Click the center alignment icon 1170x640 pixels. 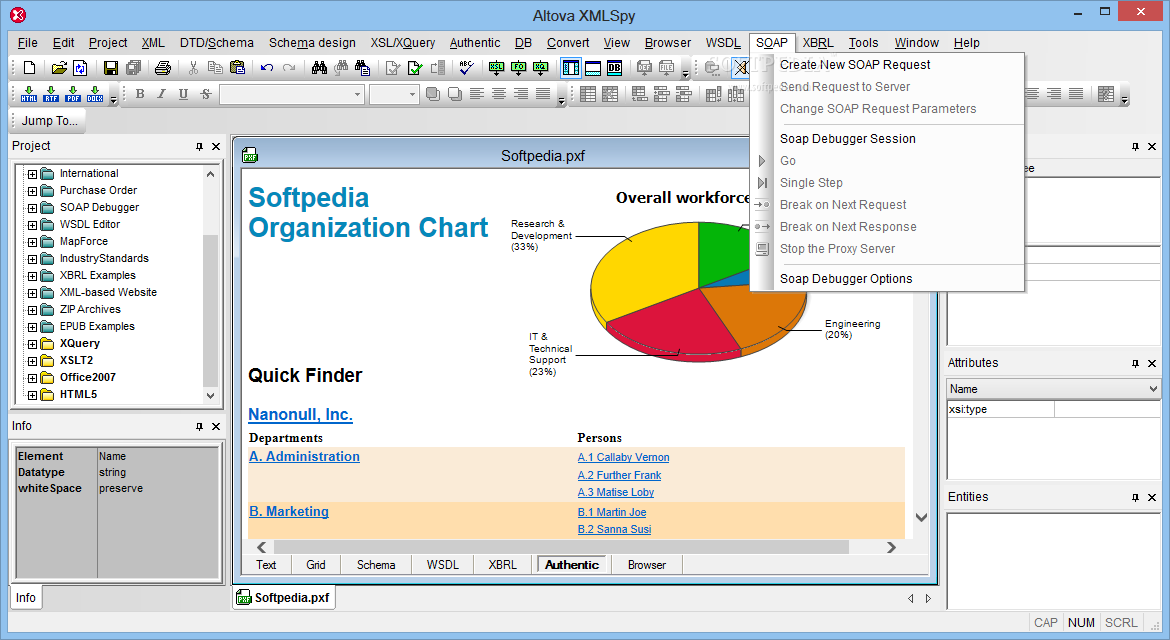click(498, 93)
